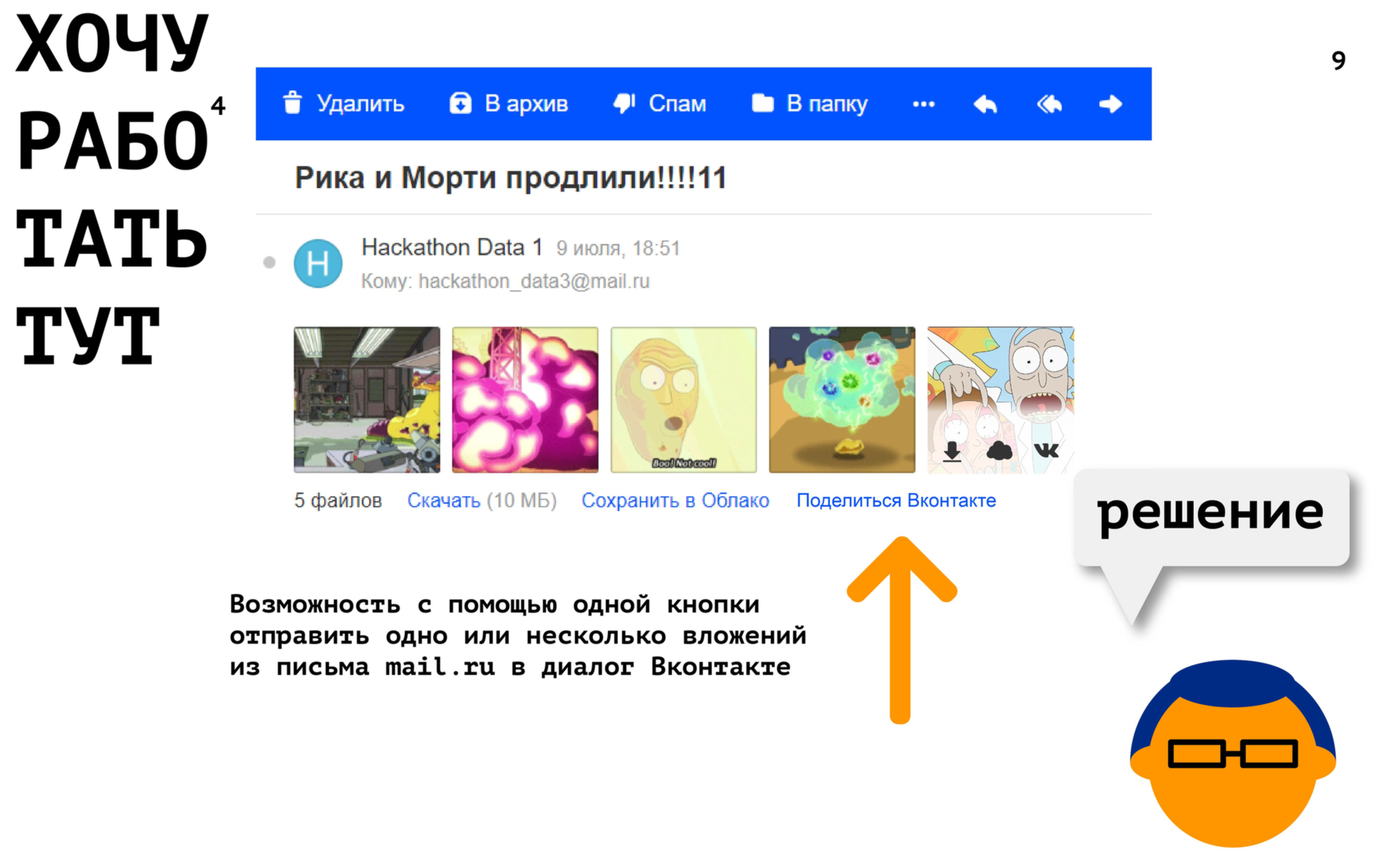Open the Boo! Not cool! head thumbnail
1400x864 pixels.
click(x=683, y=400)
